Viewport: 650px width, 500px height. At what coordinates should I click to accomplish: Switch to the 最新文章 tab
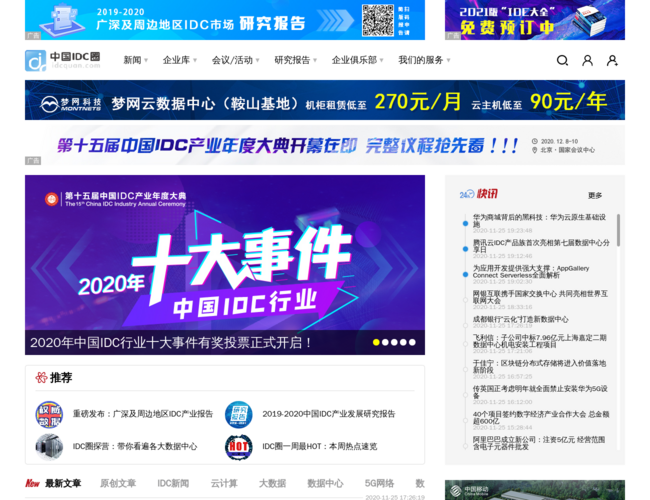pos(63,483)
